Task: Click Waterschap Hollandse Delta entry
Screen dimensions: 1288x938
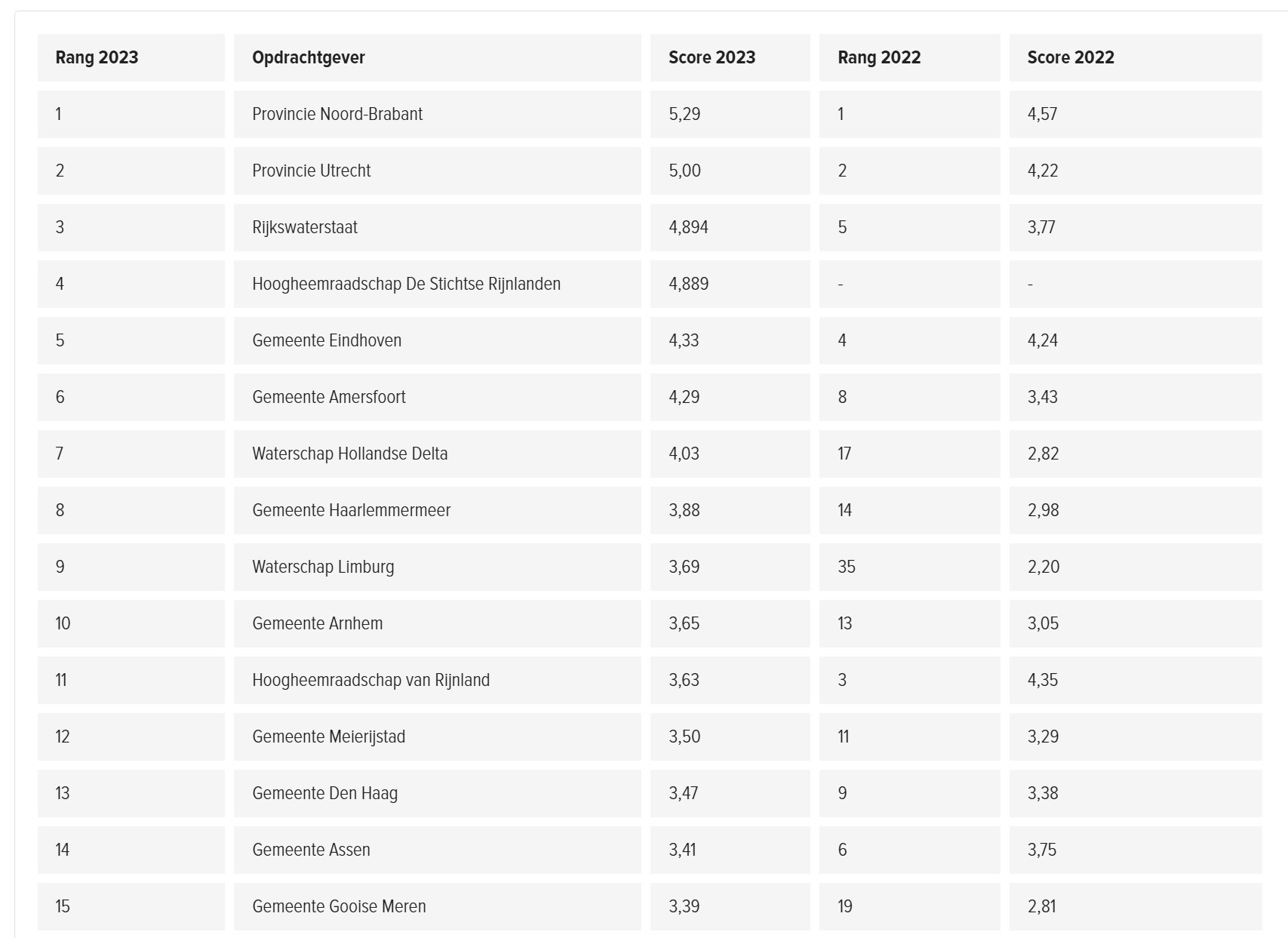Action: tap(349, 454)
